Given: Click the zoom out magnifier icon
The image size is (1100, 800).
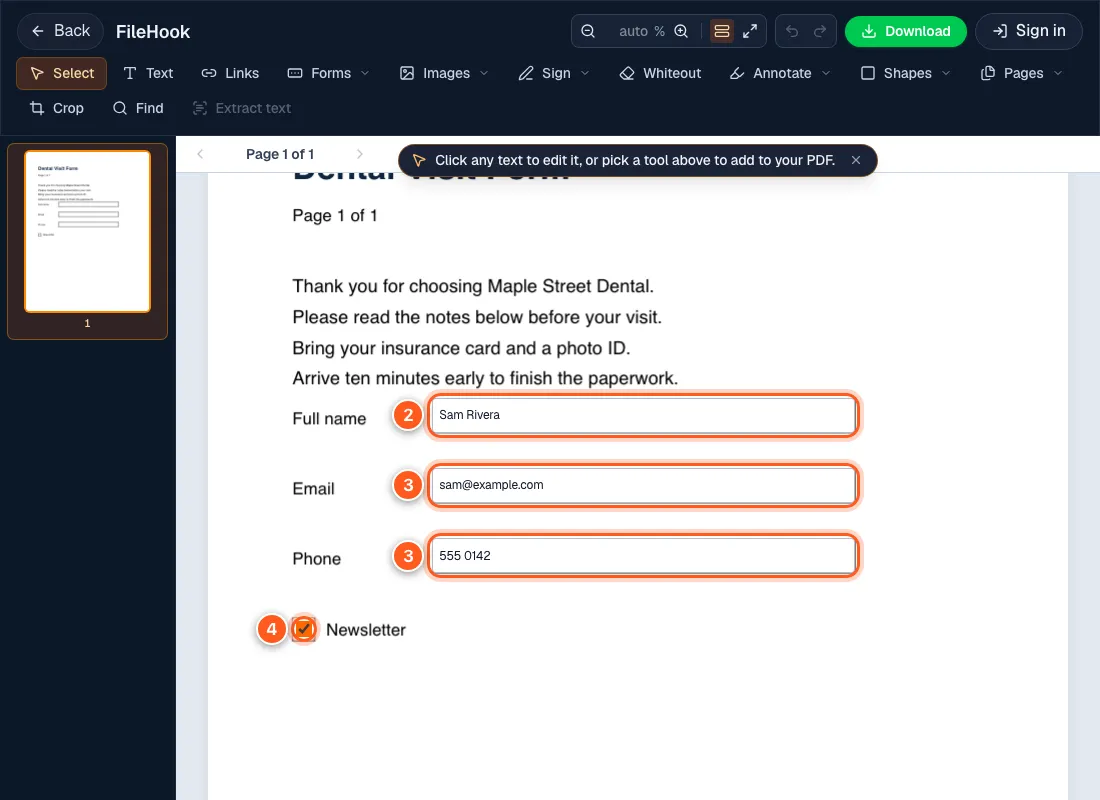Looking at the screenshot, I should click(x=588, y=31).
